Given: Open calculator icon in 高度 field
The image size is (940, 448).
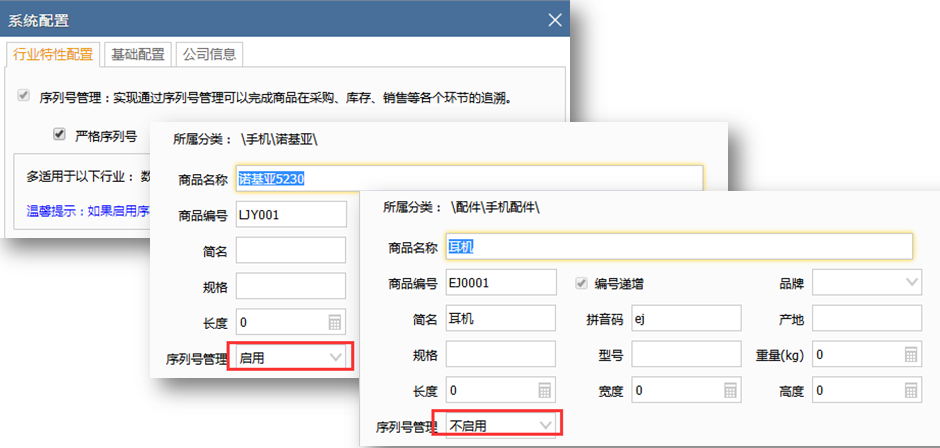Looking at the screenshot, I should tap(911, 391).
